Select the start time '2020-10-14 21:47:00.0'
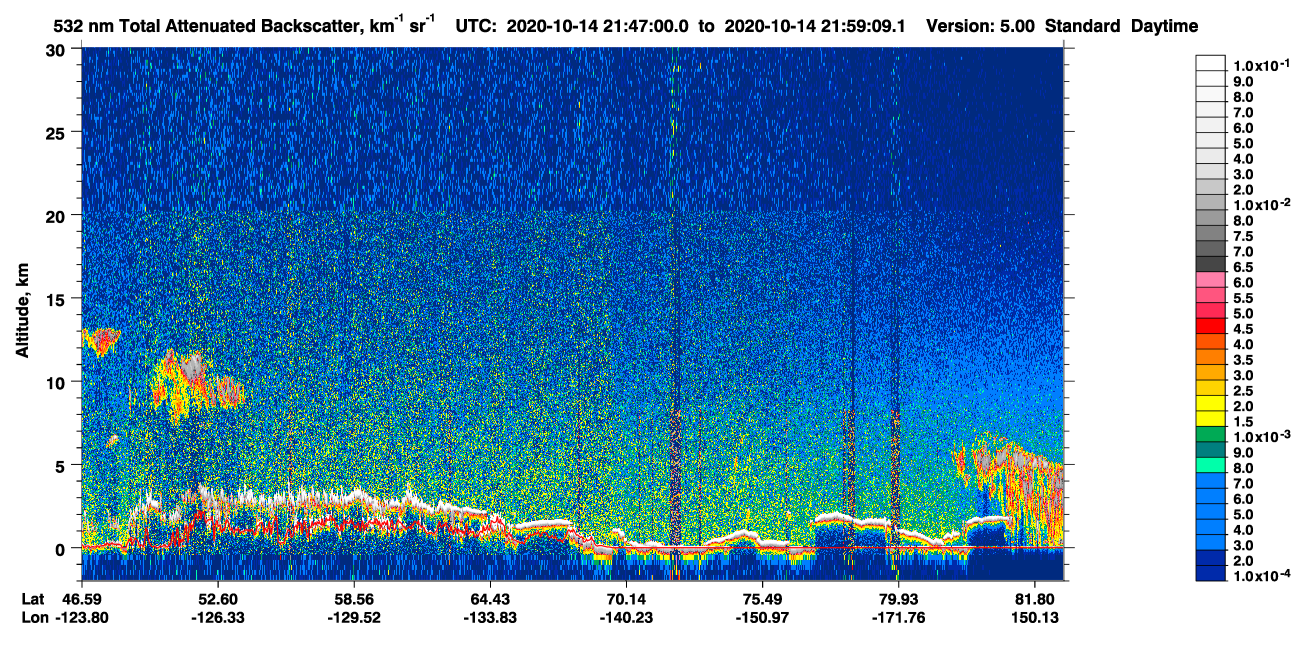 [x=597, y=27]
